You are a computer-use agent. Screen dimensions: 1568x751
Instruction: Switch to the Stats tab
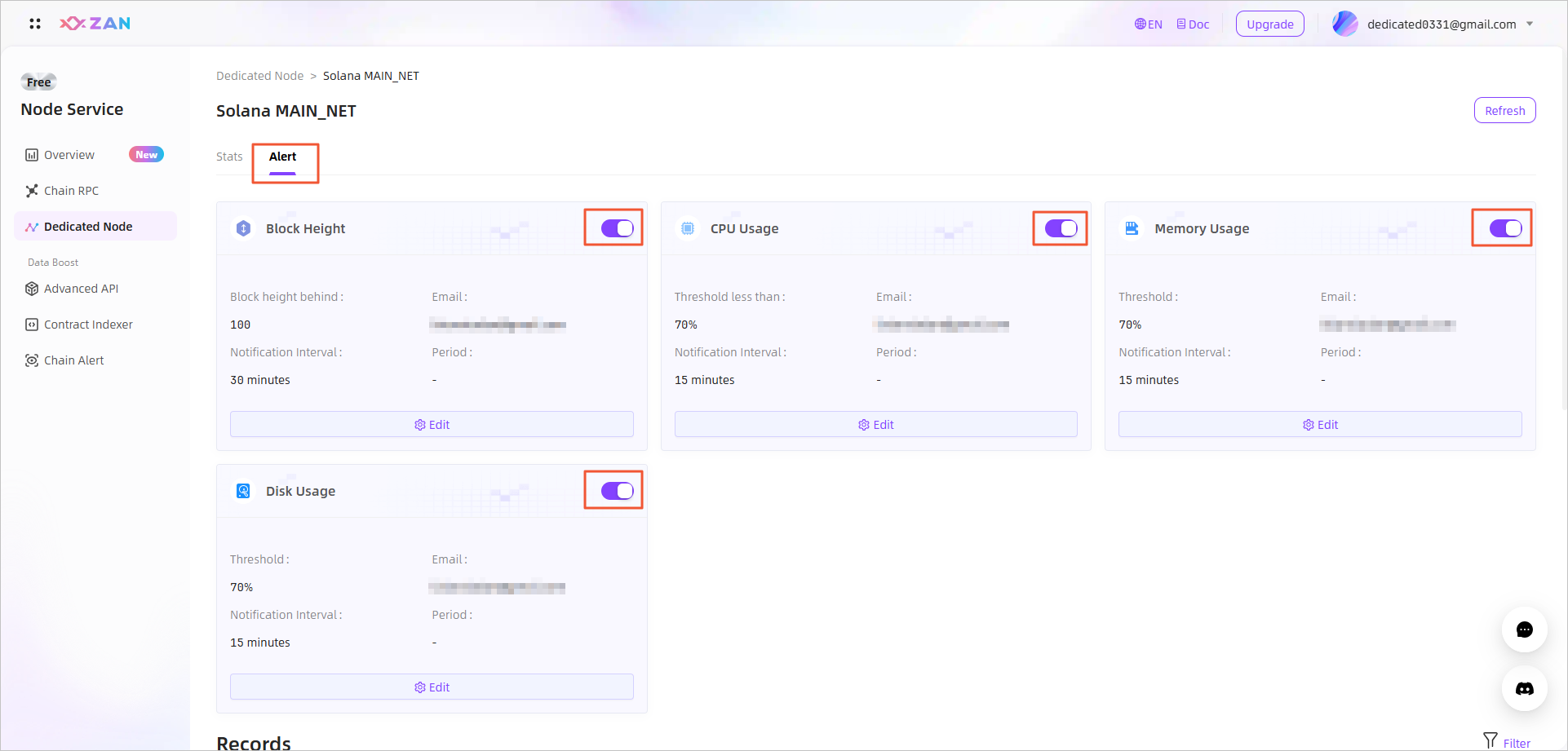[229, 157]
